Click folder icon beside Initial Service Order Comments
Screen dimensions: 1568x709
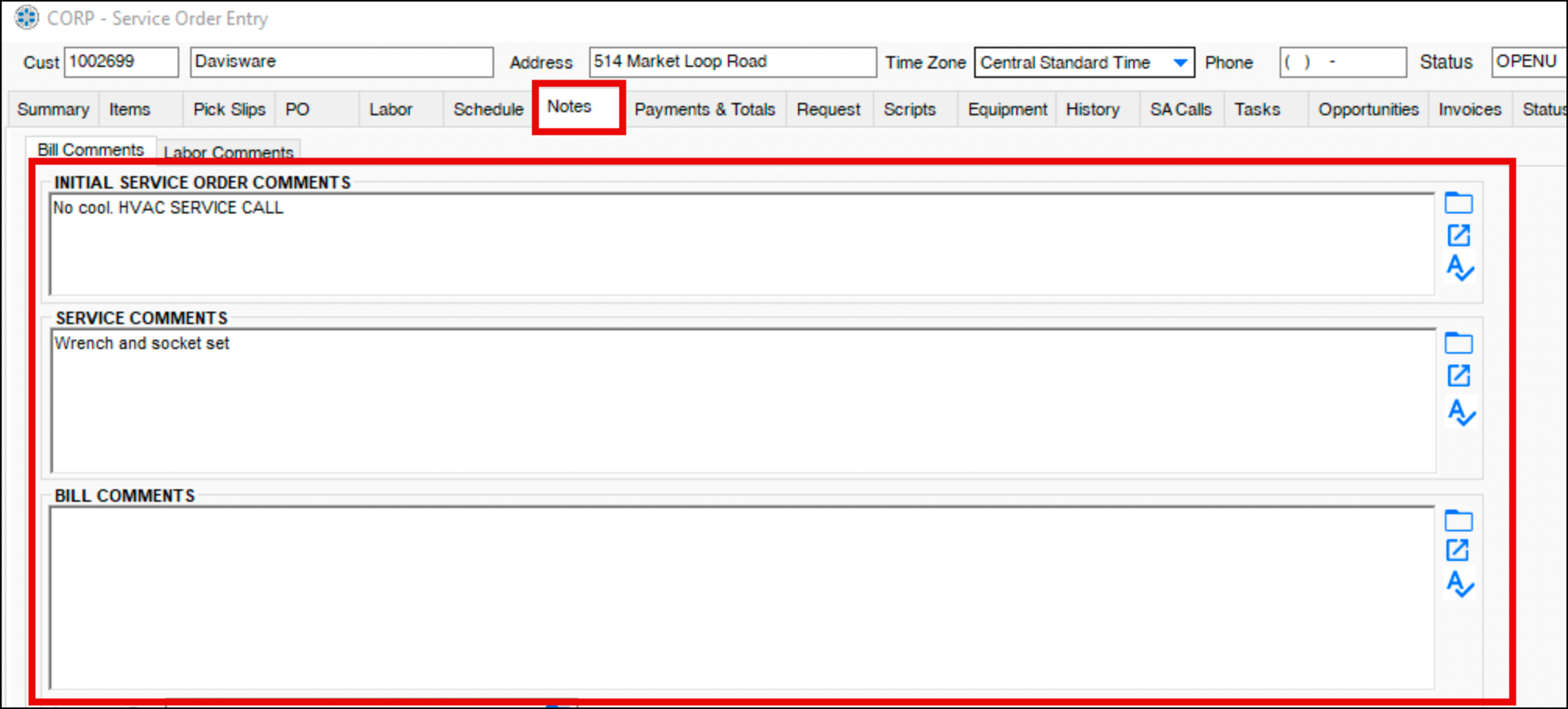click(x=1458, y=203)
